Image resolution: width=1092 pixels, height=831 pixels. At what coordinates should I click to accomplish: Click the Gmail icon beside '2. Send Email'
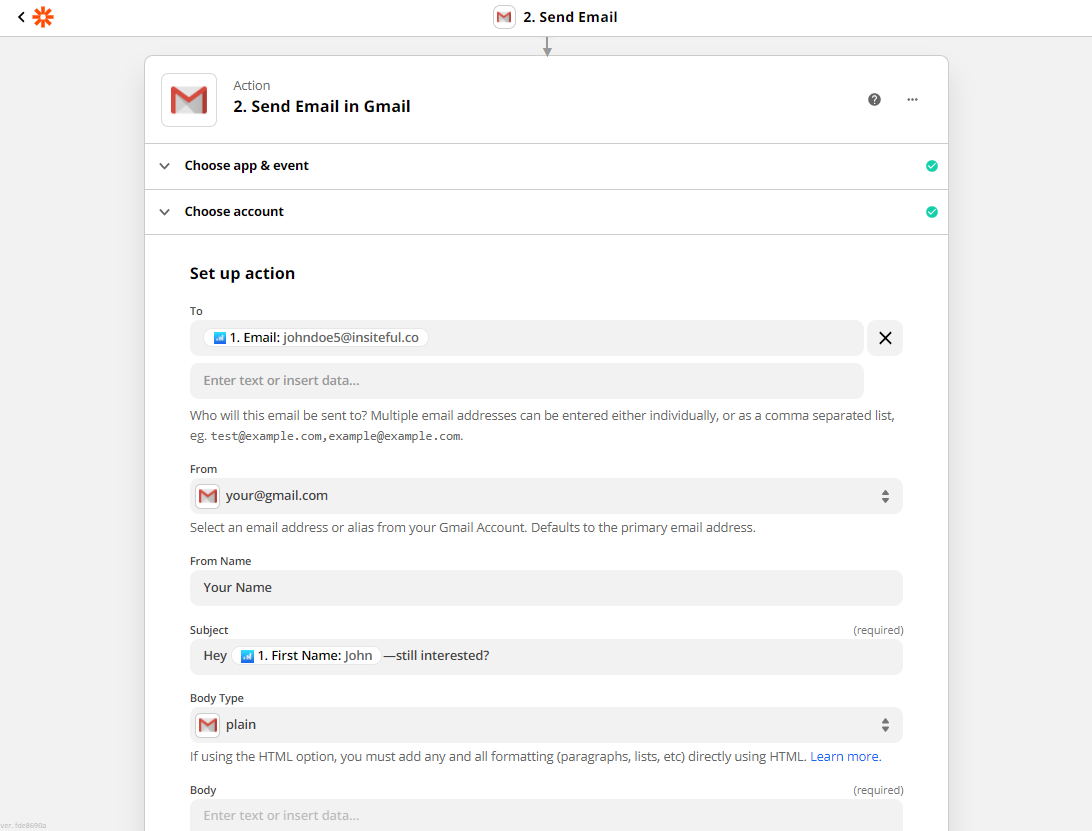(504, 17)
